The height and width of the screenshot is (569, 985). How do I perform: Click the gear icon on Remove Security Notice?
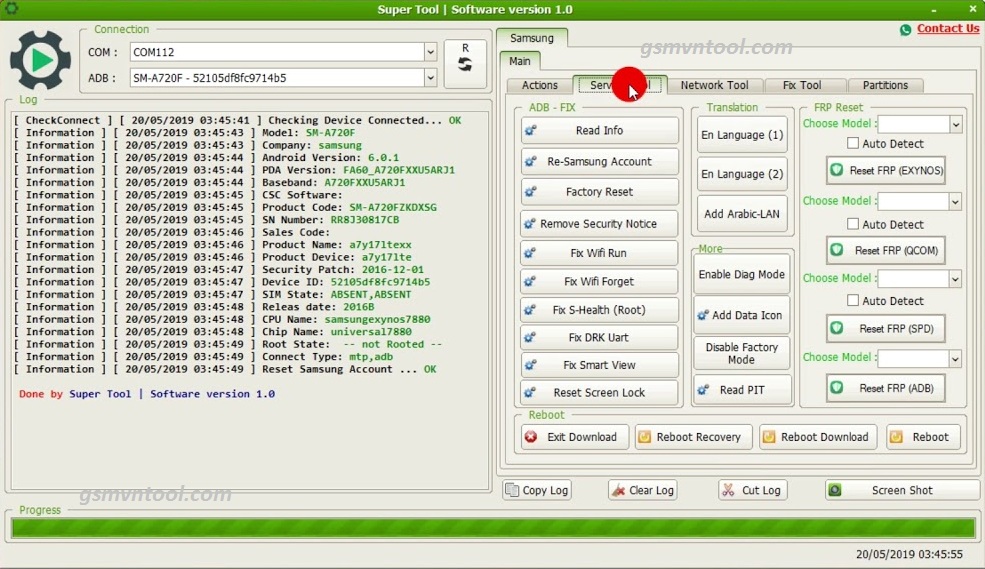pyautogui.click(x=530, y=224)
